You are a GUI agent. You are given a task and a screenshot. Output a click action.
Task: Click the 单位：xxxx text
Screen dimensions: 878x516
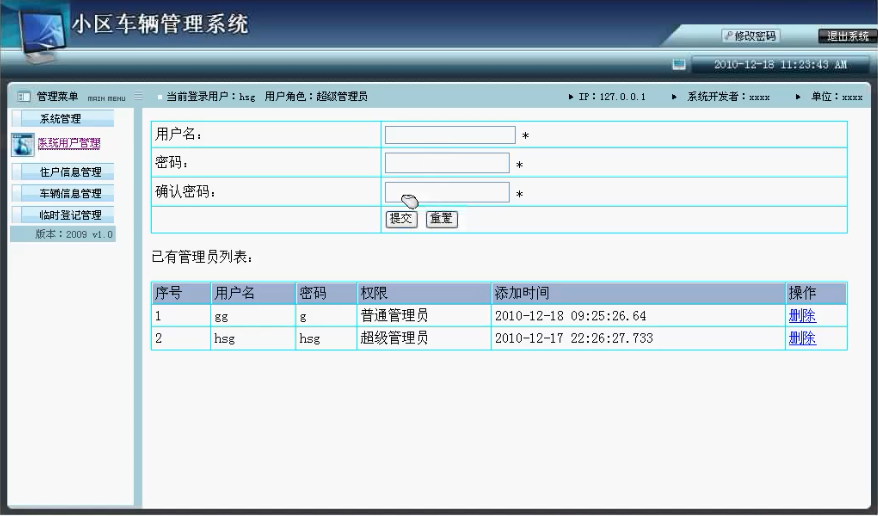click(837, 97)
